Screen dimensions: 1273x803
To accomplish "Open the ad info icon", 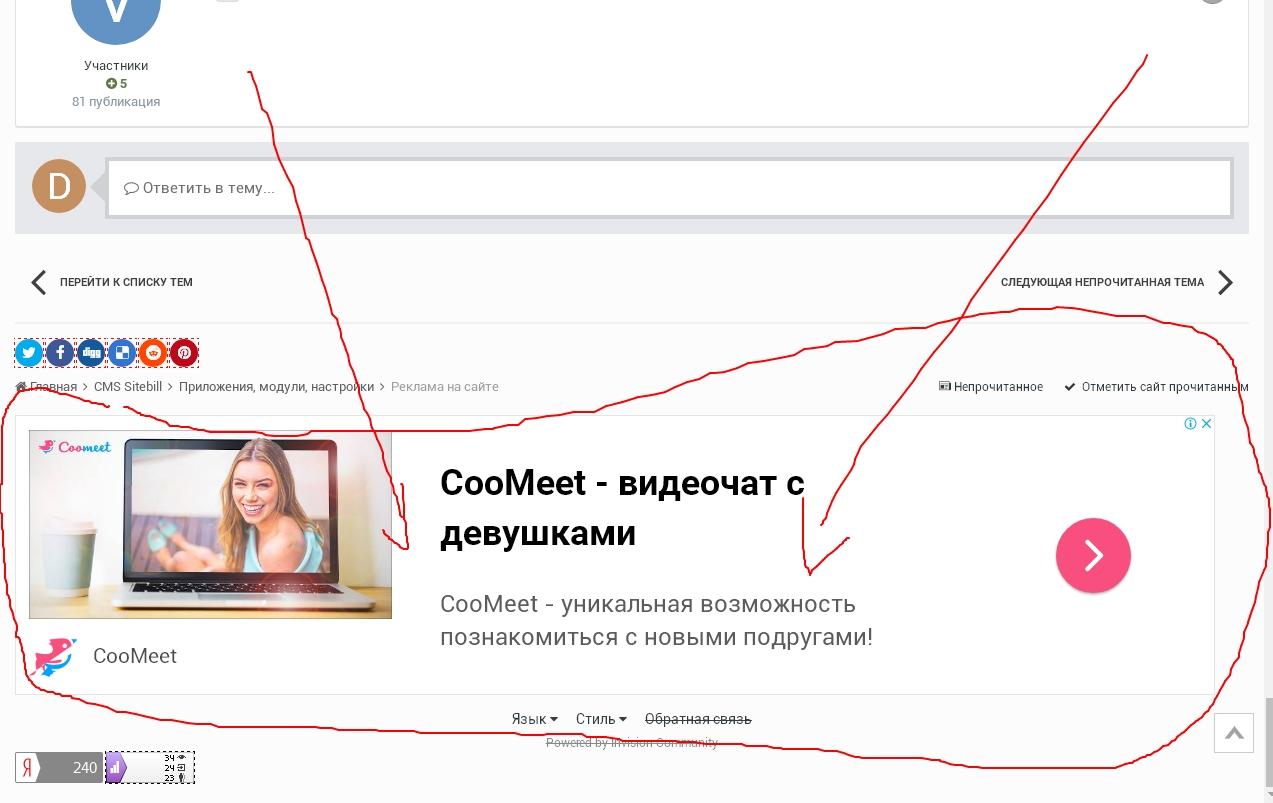I will [1190, 424].
